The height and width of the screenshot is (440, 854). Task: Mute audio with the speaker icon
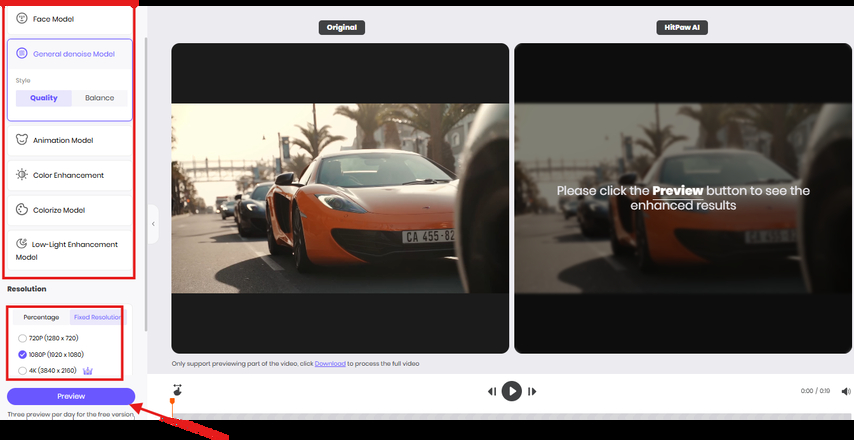click(x=846, y=392)
